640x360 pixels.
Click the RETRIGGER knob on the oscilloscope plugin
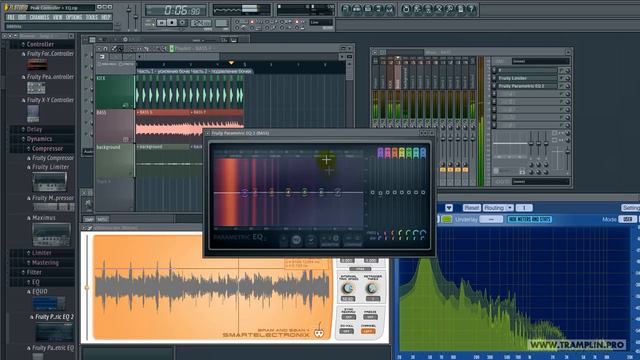coord(371,289)
